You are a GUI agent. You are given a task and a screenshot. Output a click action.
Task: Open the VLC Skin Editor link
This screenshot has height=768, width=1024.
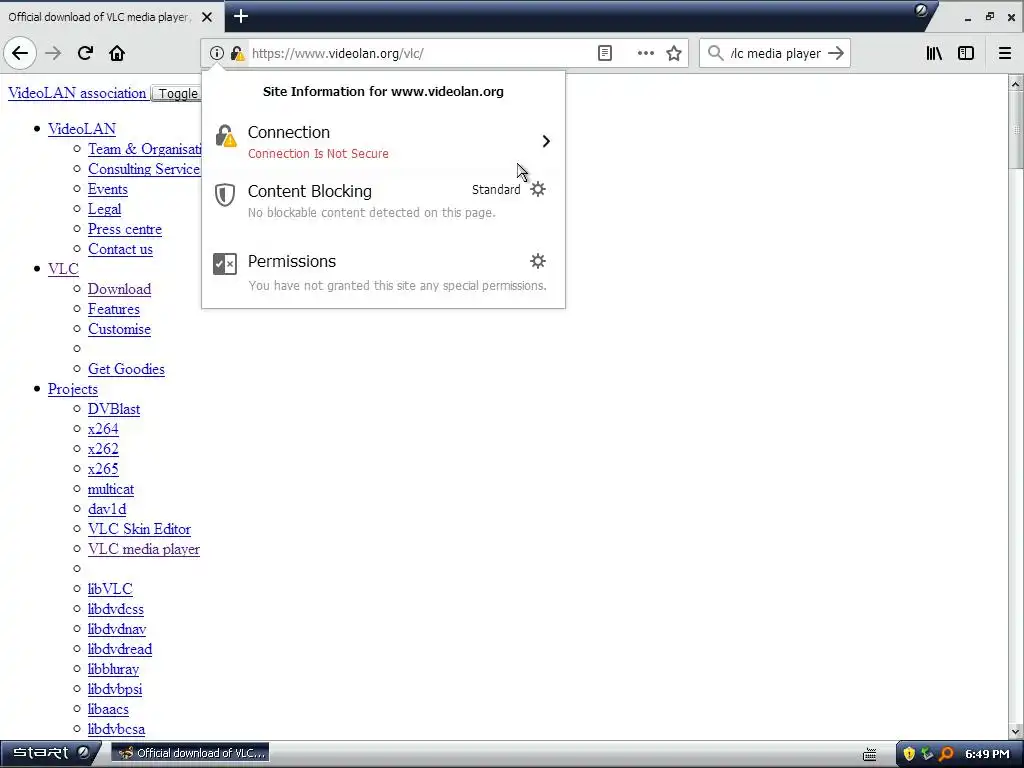(x=139, y=529)
